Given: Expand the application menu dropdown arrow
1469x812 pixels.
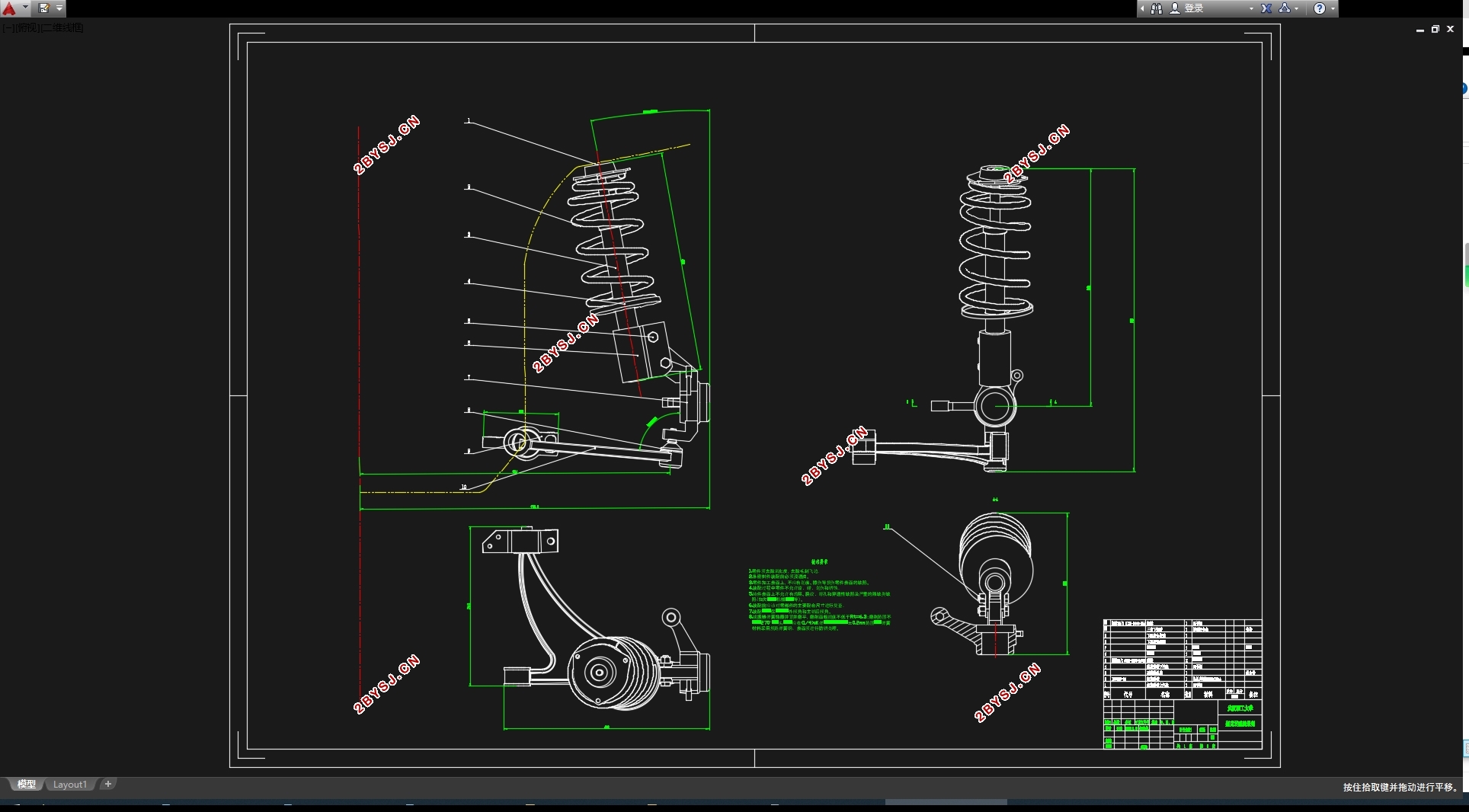Looking at the screenshot, I should pyautogui.click(x=25, y=8).
